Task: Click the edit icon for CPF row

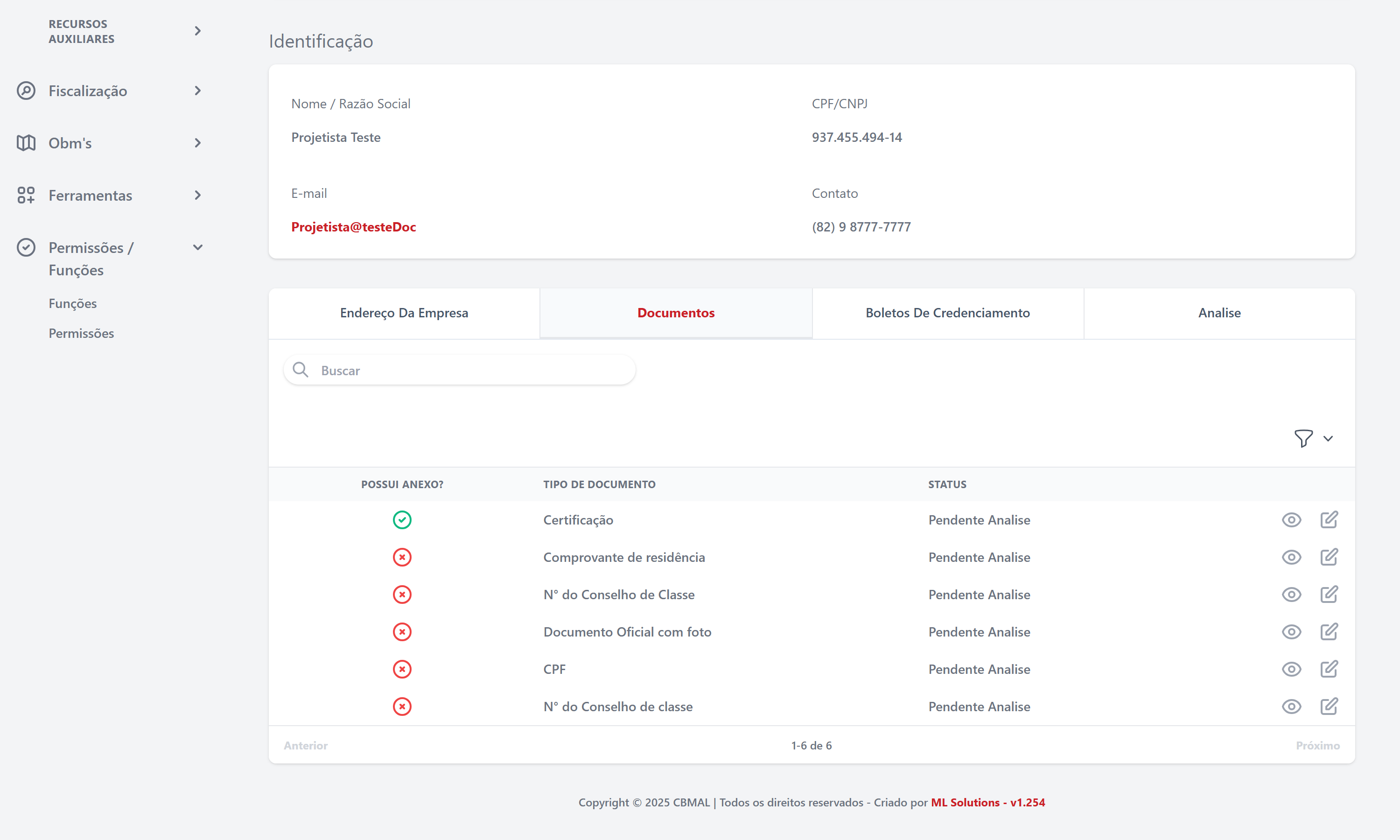Action: tap(1329, 669)
